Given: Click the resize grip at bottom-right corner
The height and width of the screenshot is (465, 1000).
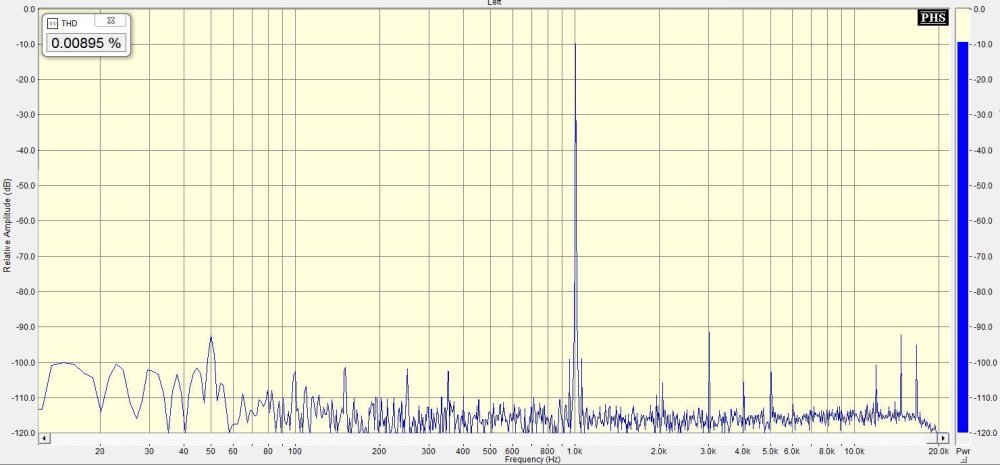Looking at the screenshot, I should point(993,459).
